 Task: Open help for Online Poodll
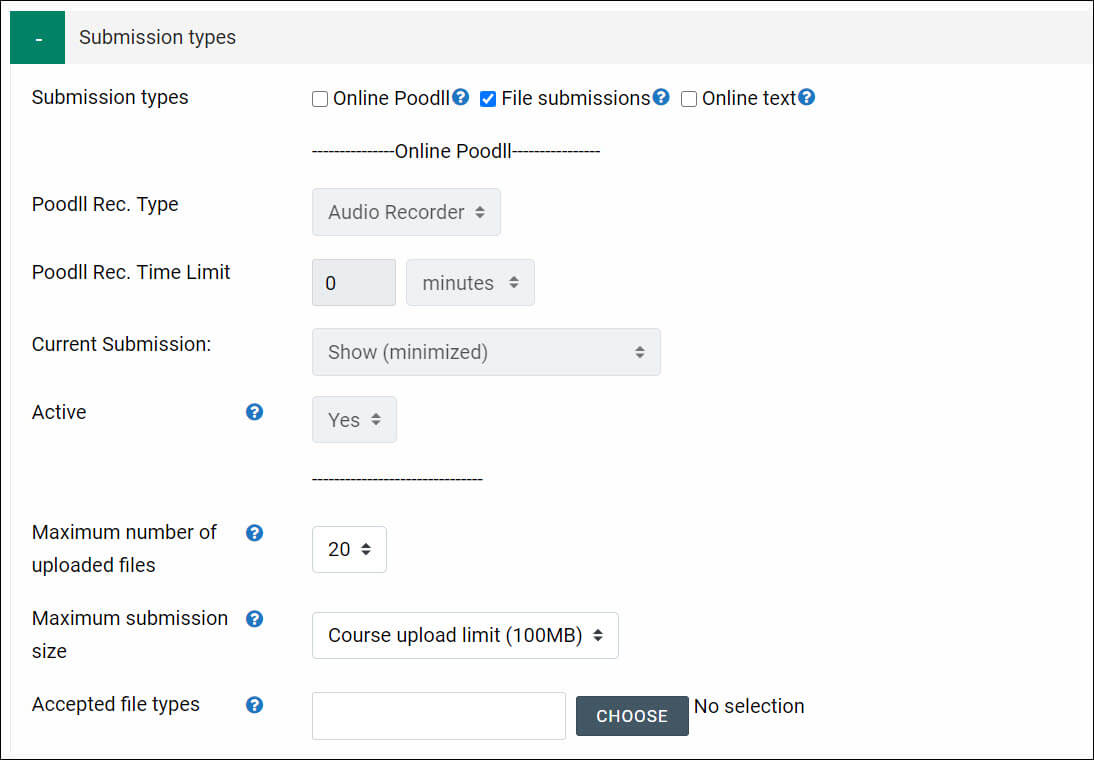(x=460, y=97)
